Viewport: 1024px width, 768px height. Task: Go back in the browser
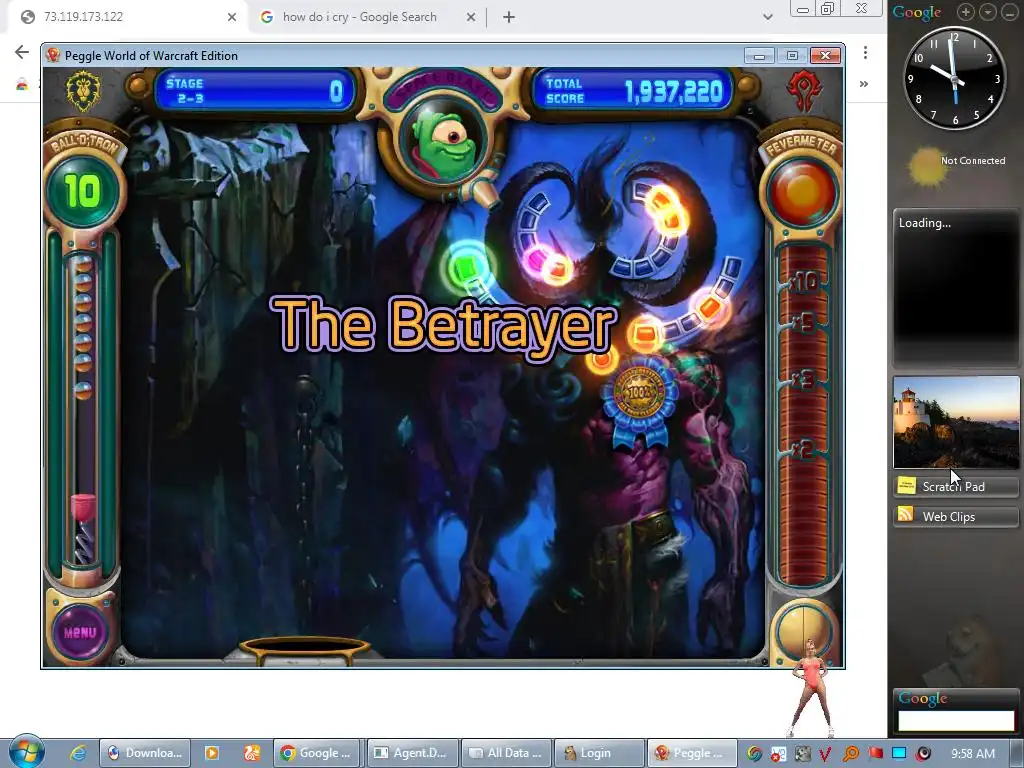click(22, 52)
